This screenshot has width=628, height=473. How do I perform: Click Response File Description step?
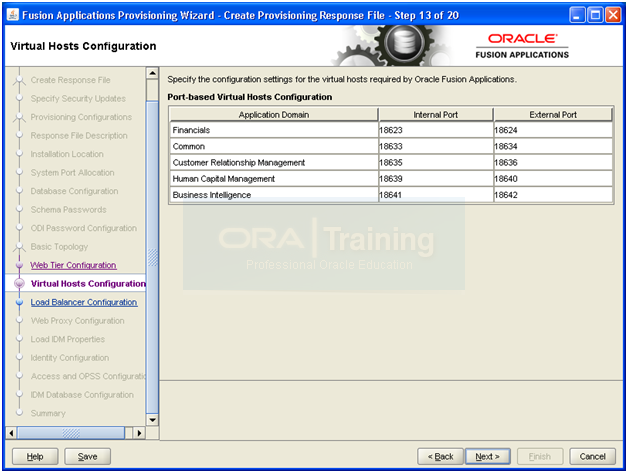[x=79, y=135]
